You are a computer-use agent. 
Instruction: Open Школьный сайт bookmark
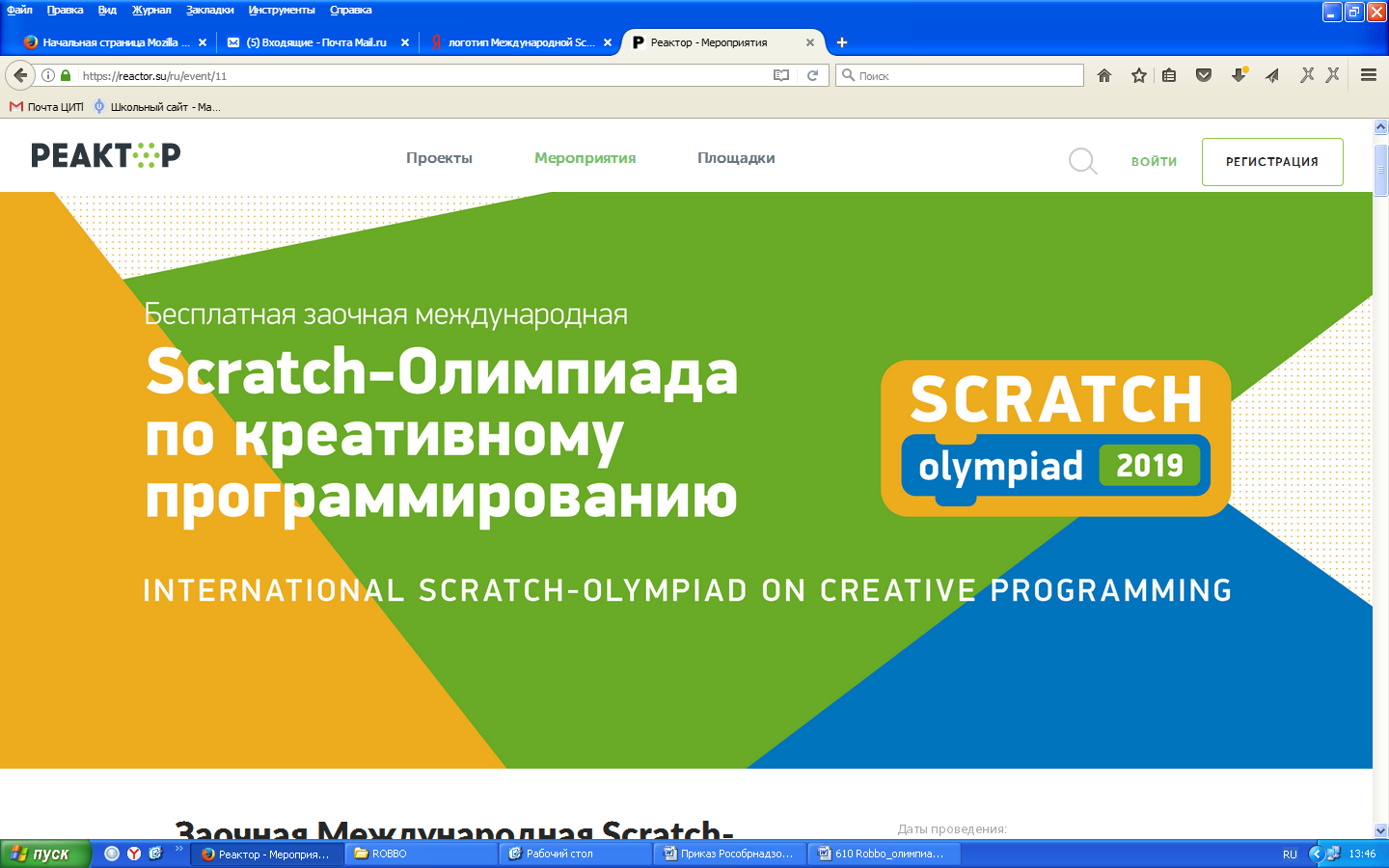[x=157, y=107]
